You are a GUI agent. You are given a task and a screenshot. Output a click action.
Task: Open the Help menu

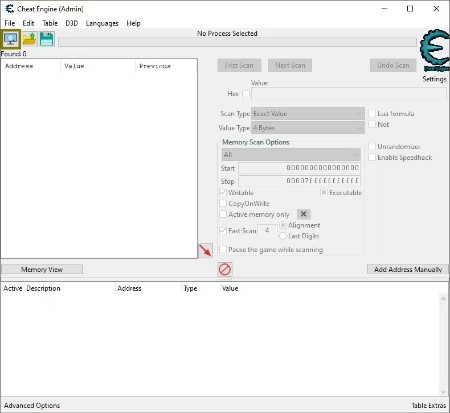point(133,23)
